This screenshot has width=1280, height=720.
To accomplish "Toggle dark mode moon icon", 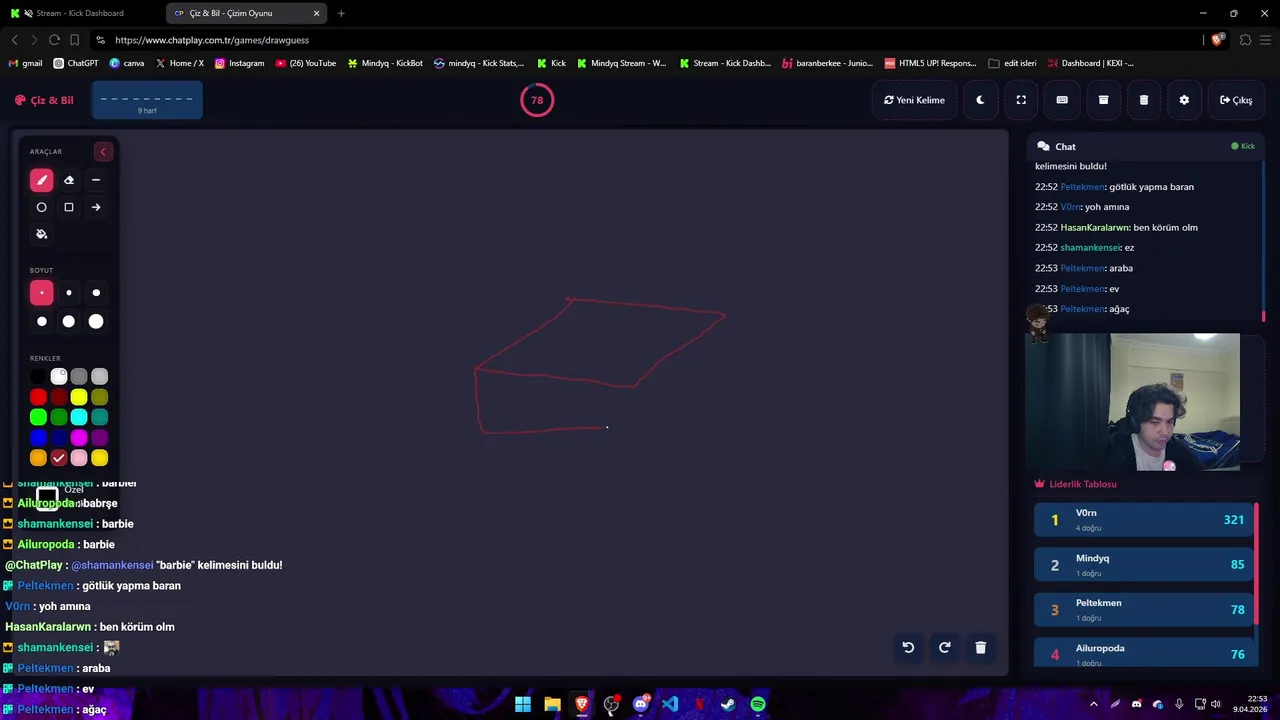I will [x=980, y=100].
